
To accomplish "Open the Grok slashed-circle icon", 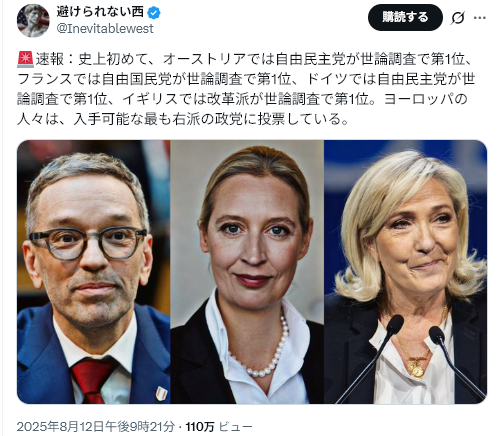I will point(457,18).
